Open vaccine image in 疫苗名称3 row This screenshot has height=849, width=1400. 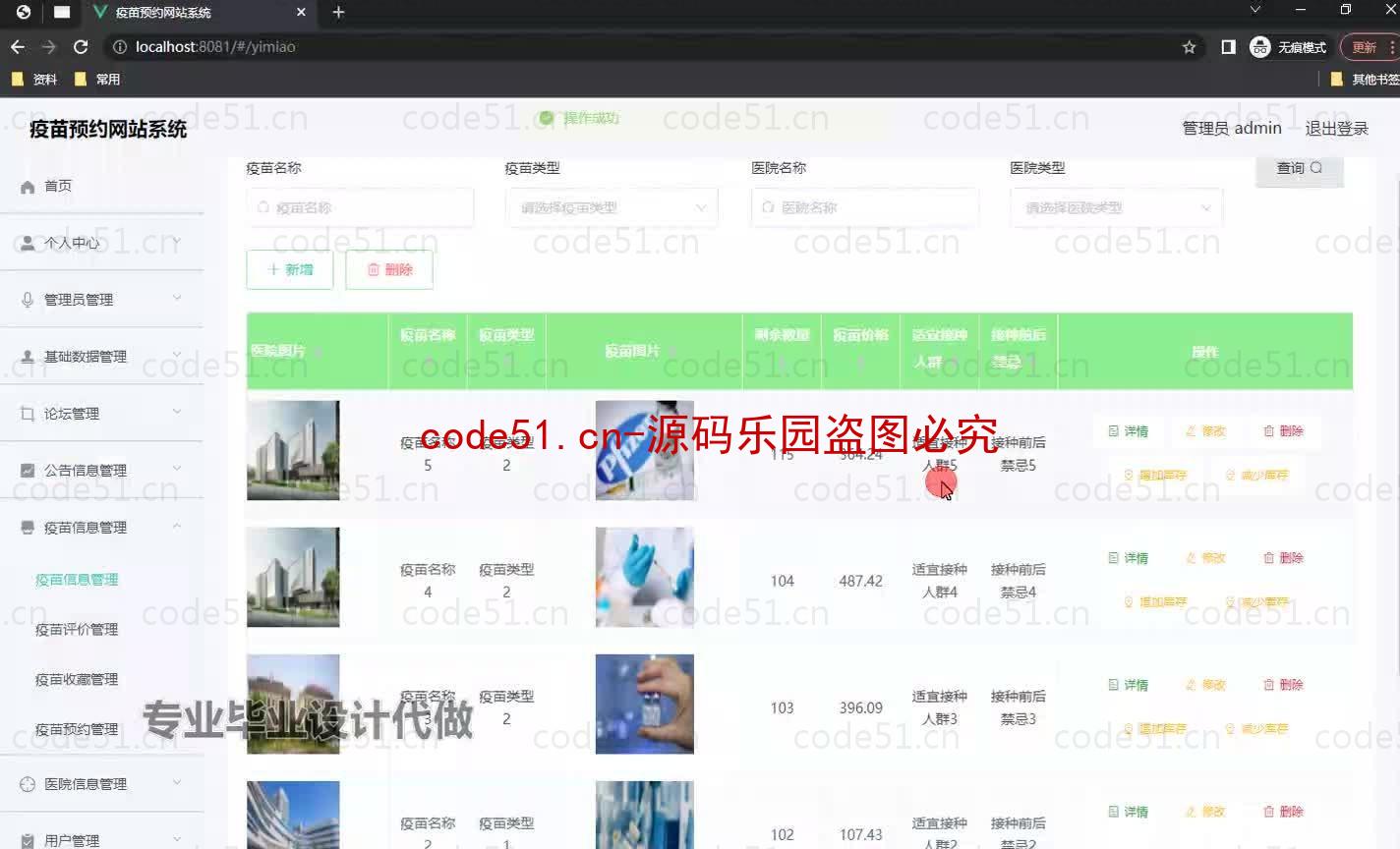(x=644, y=704)
